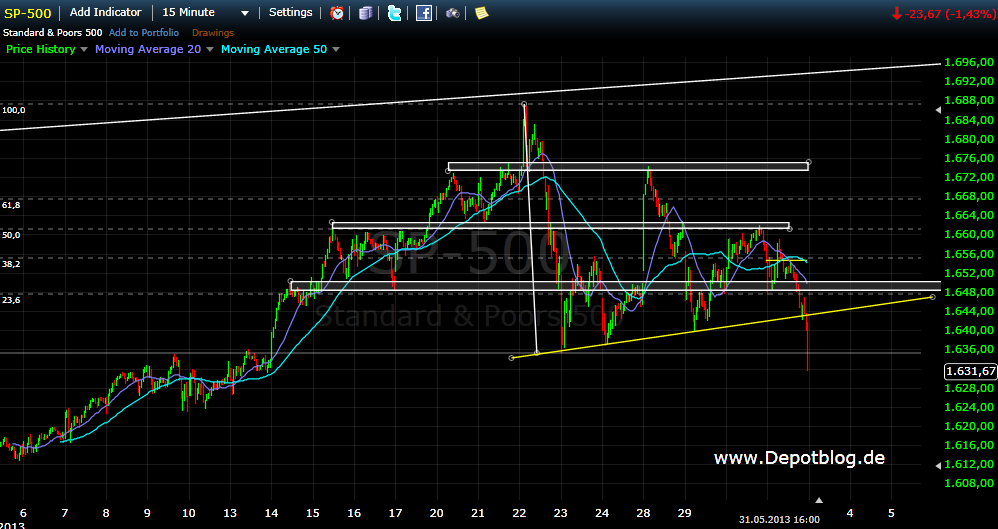Select the Standard & Poors 500 title text

53,32
